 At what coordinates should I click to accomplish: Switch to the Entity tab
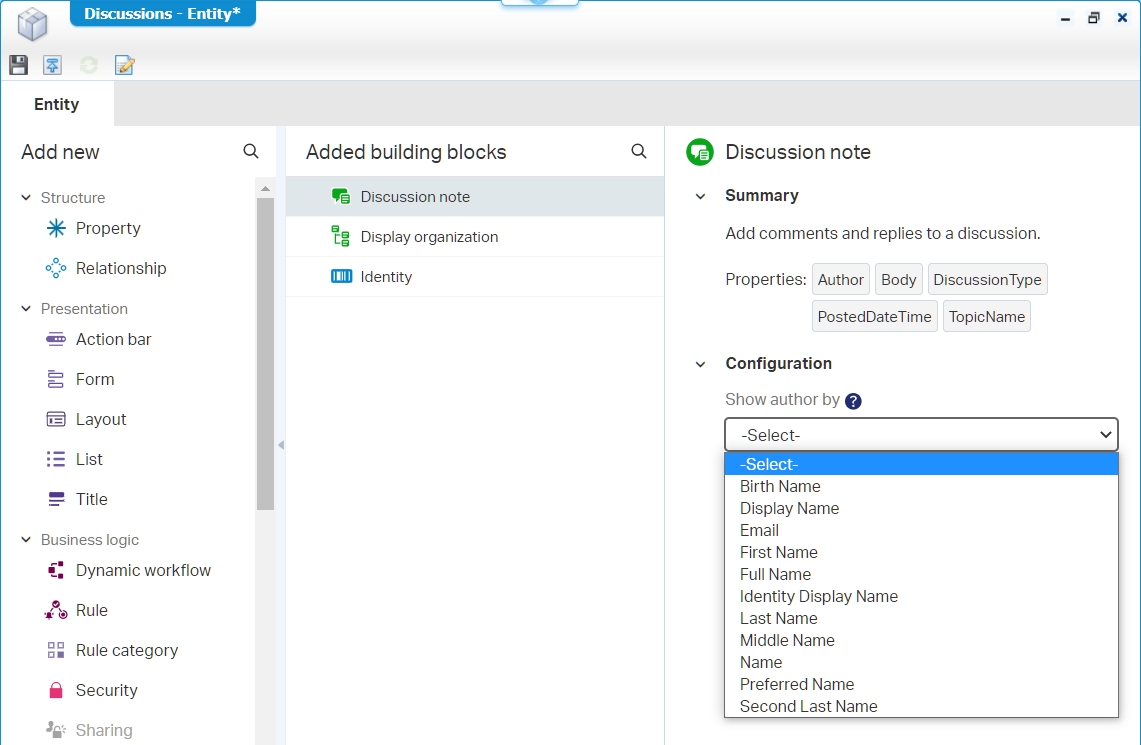(57, 104)
